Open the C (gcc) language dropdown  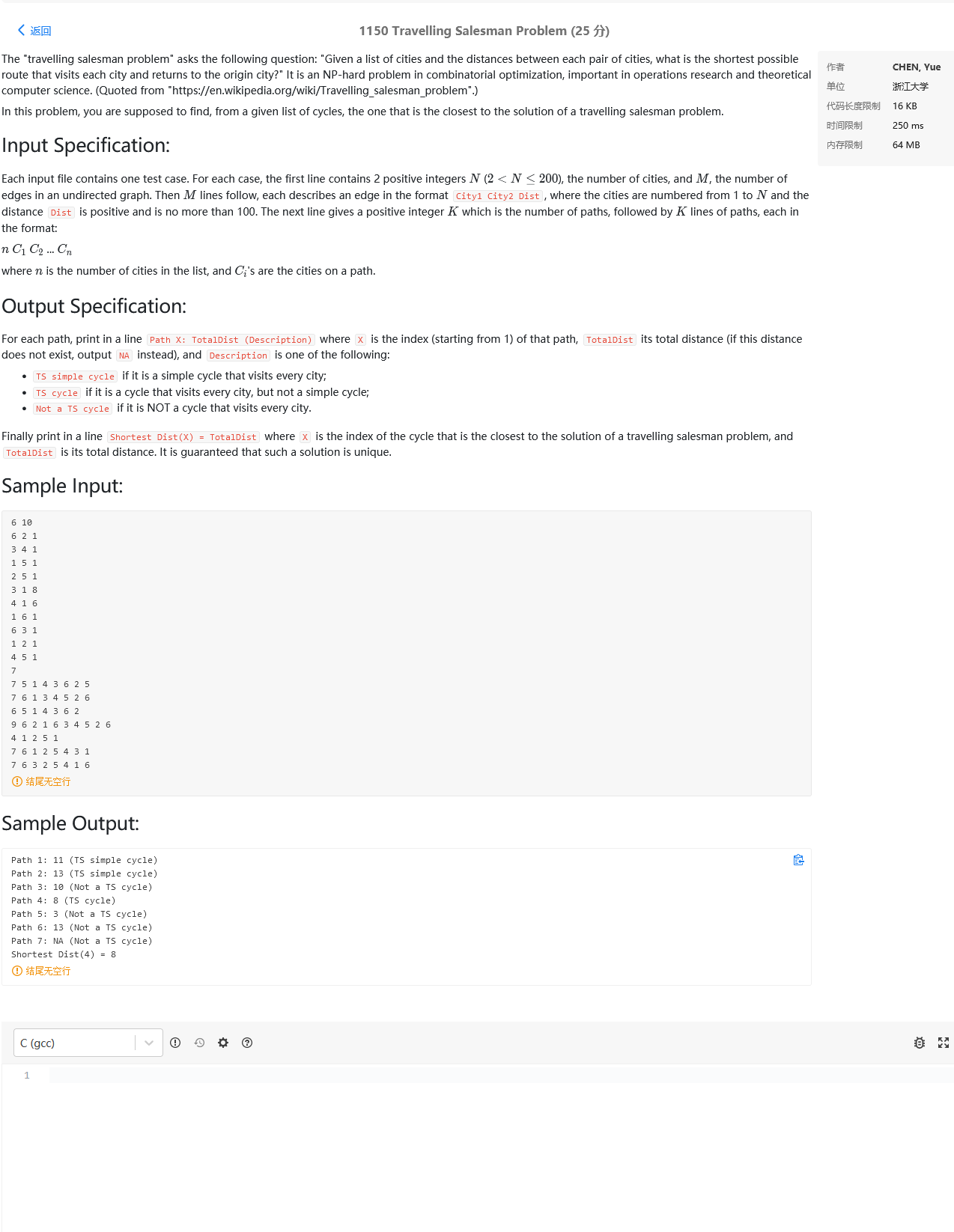click(88, 1043)
